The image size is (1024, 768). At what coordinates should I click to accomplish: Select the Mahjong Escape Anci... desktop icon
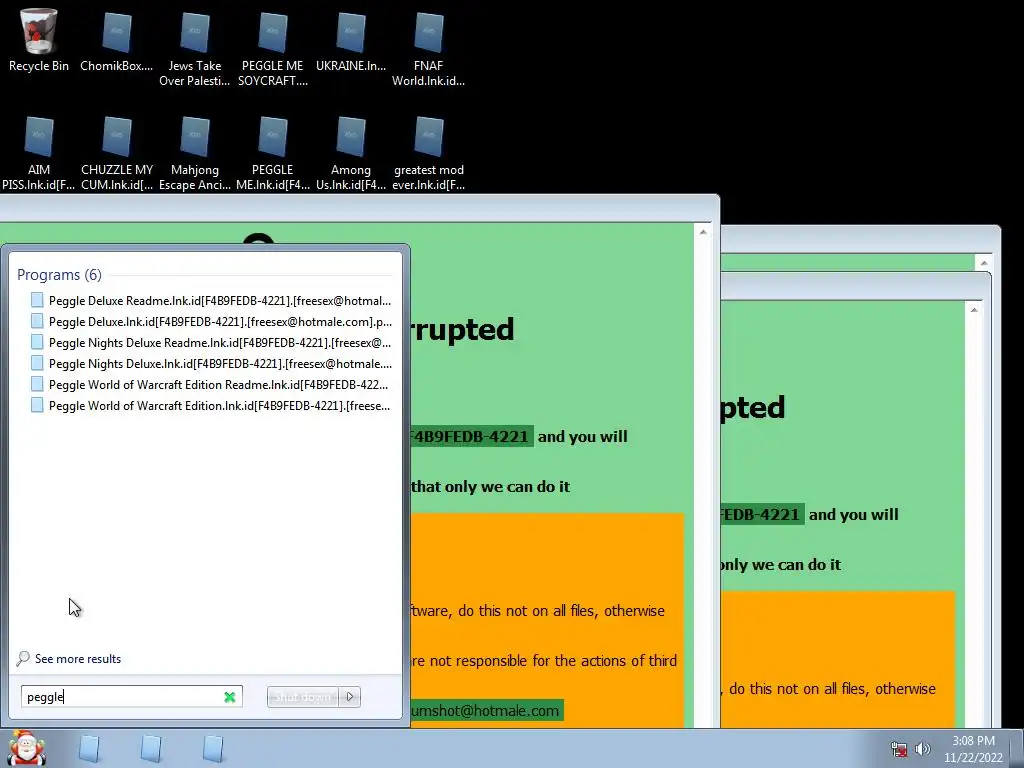(x=195, y=153)
